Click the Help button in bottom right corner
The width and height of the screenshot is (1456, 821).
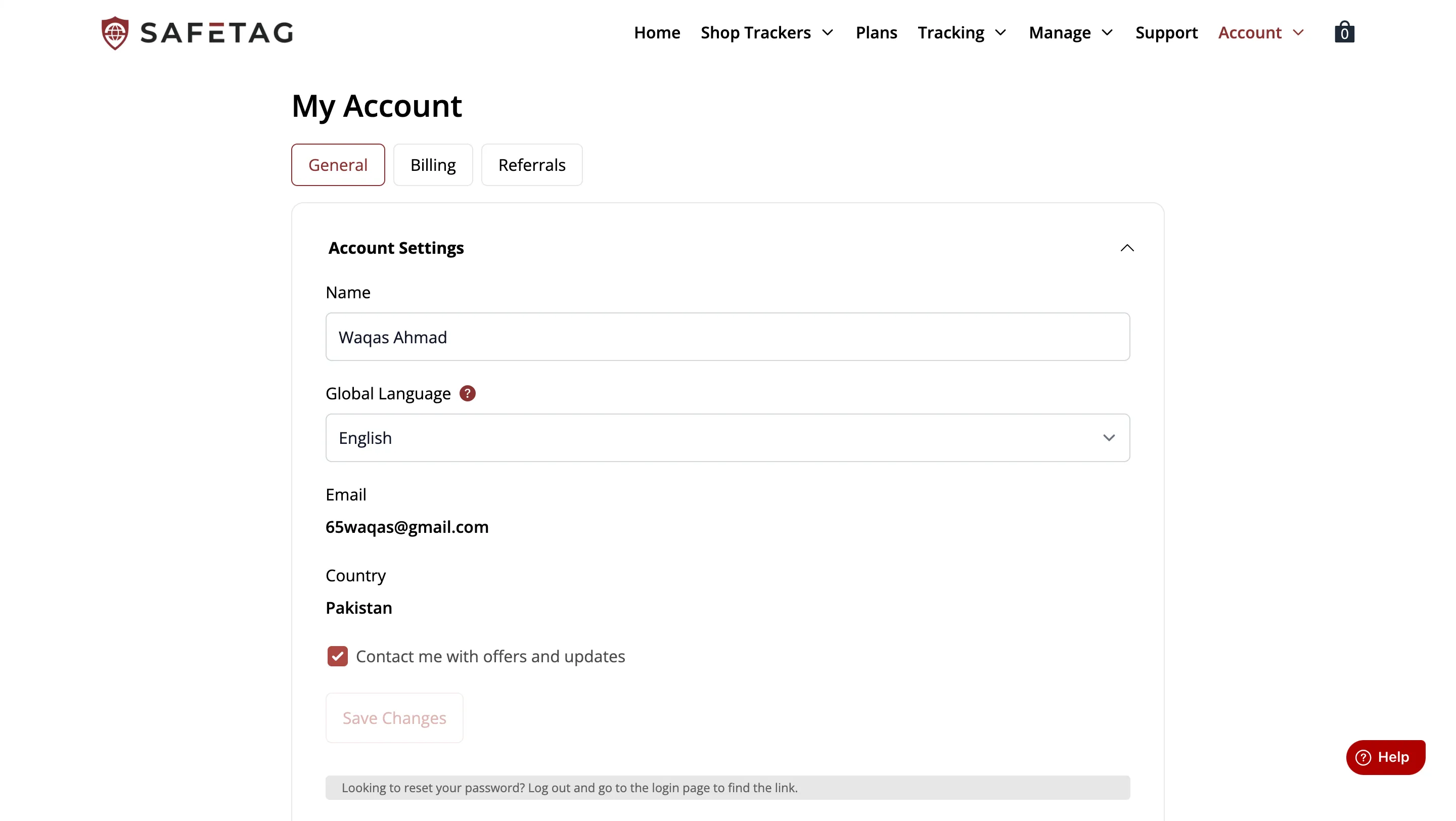tap(1386, 757)
